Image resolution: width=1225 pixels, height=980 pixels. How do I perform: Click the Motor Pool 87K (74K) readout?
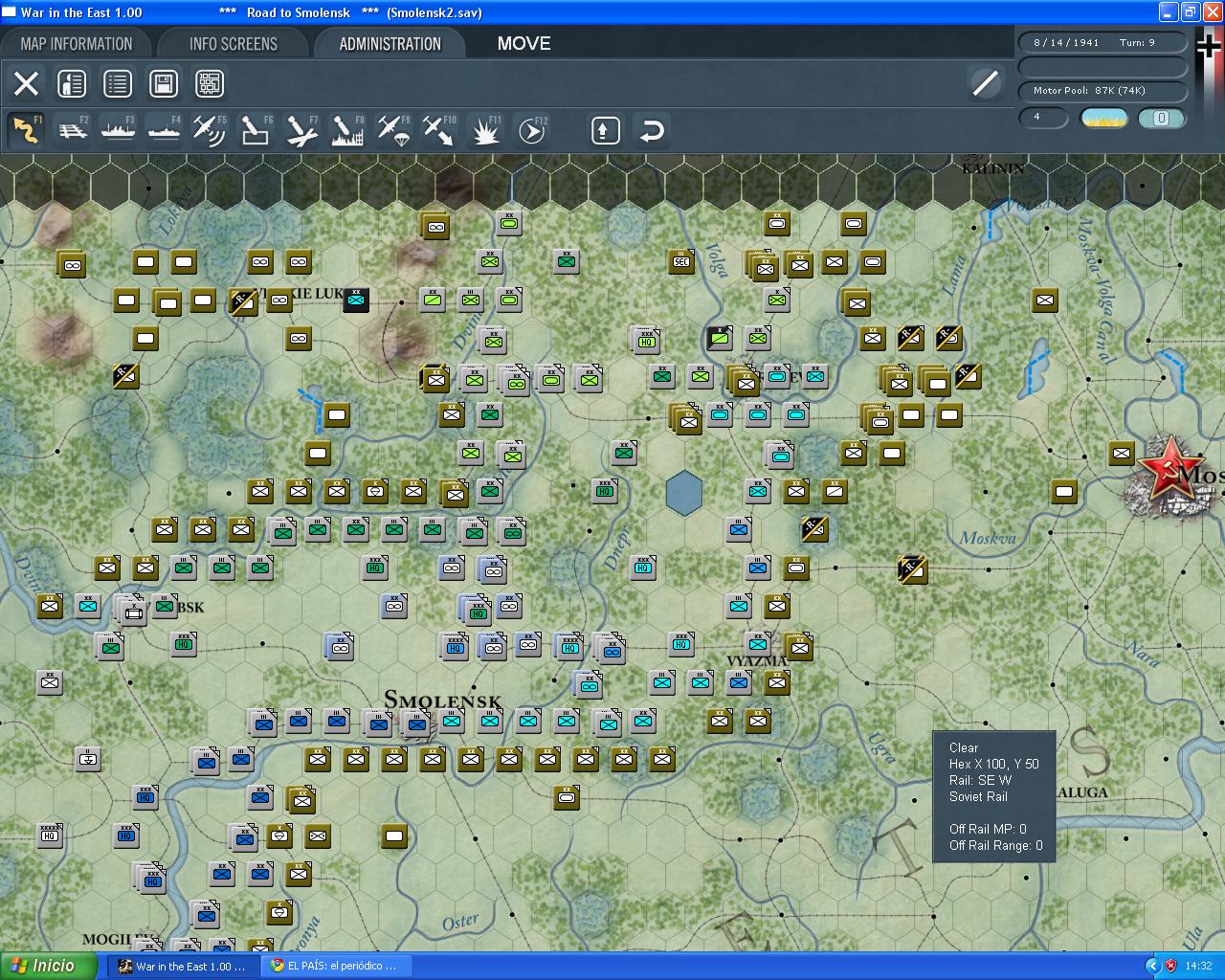click(x=1102, y=90)
